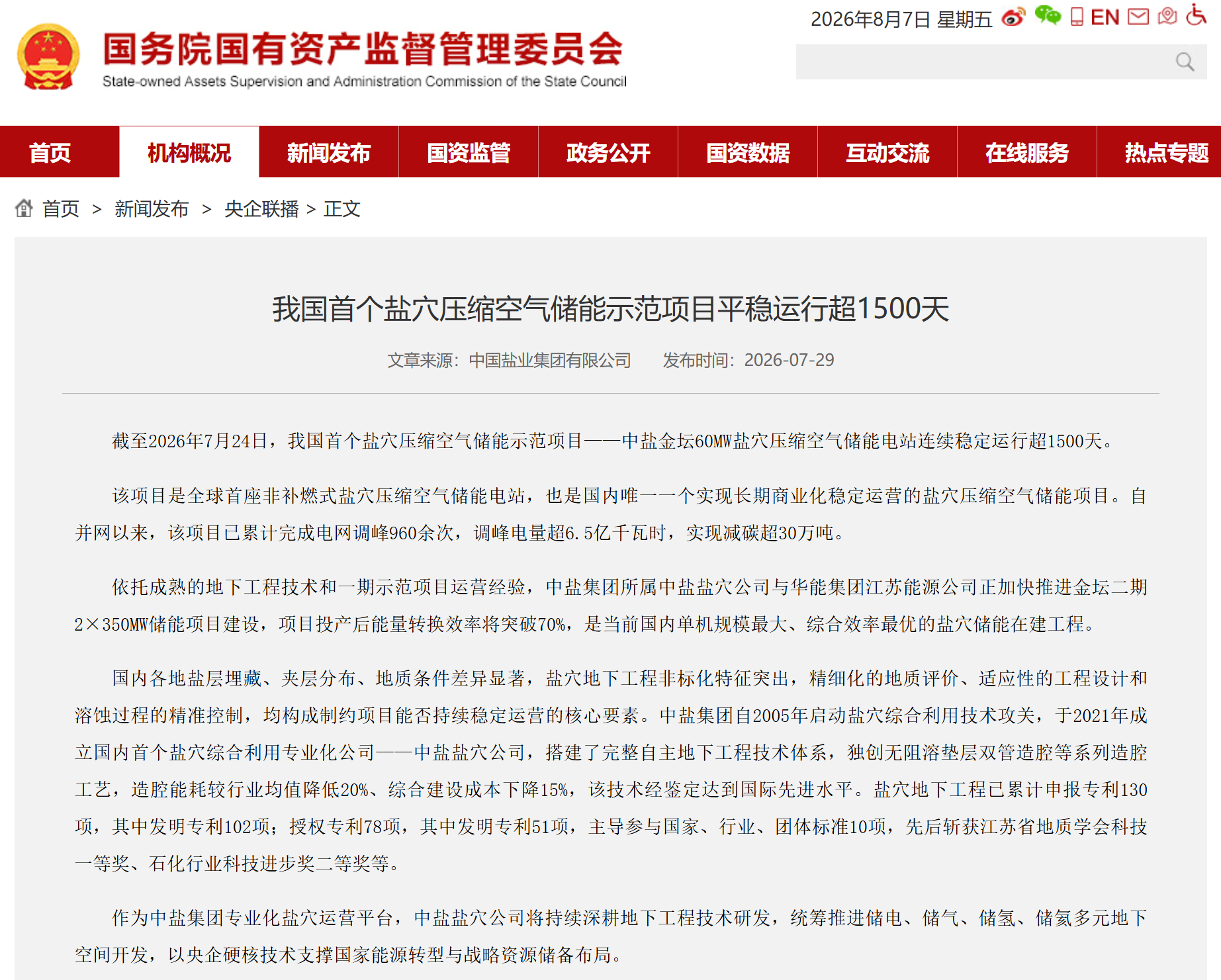
Task: Click the header date 2026年8月7日 星期五
Action: (901, 19)
